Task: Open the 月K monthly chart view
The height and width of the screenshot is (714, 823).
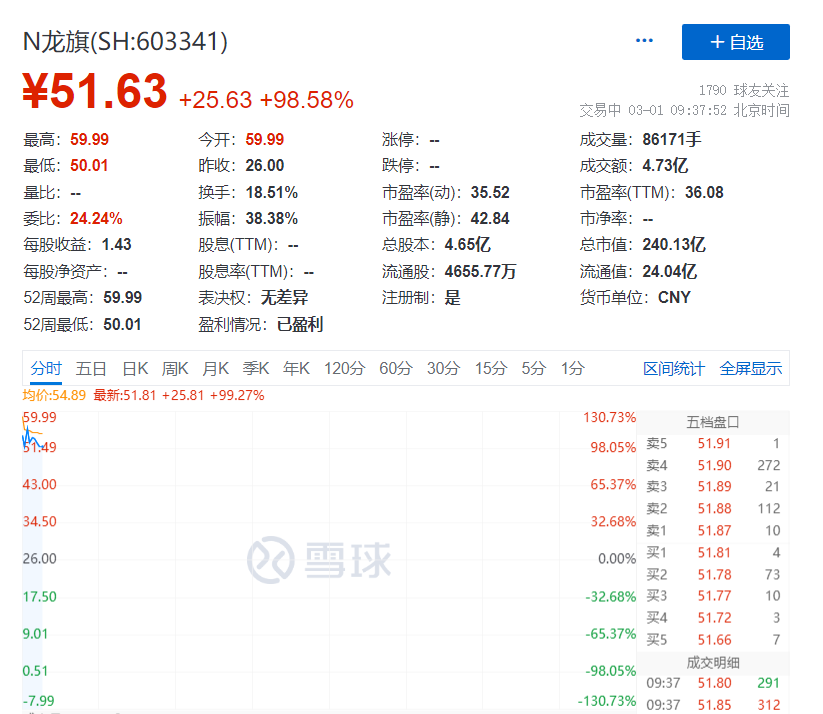Action: pyautogui.click(x=215, y=368)
